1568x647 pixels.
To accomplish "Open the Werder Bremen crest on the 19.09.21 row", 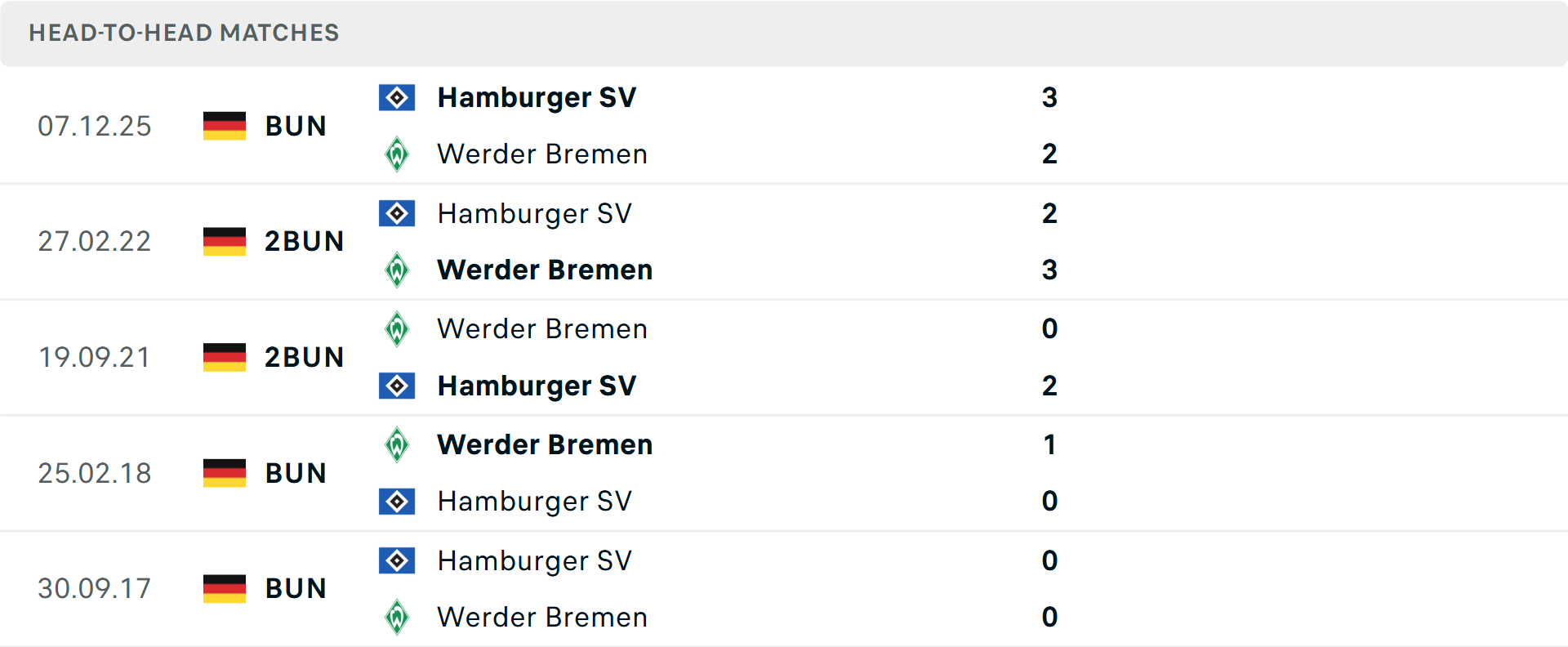I will [x=397, y=328].
